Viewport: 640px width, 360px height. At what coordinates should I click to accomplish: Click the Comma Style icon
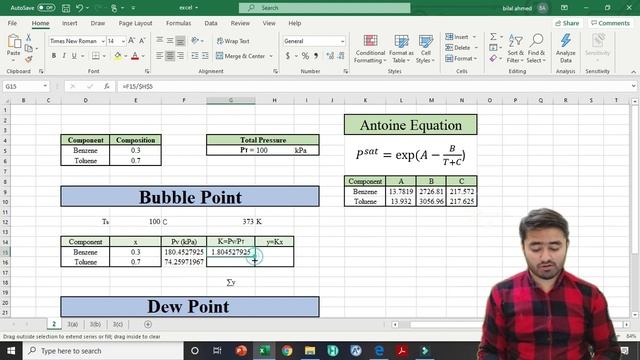click(x=316, y=56)
